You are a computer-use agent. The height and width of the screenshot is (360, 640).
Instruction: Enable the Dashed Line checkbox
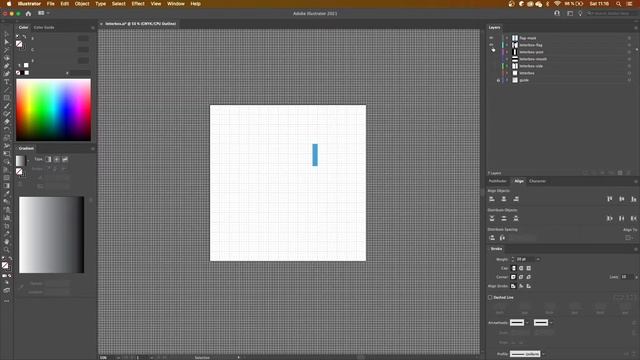point(490,298)
